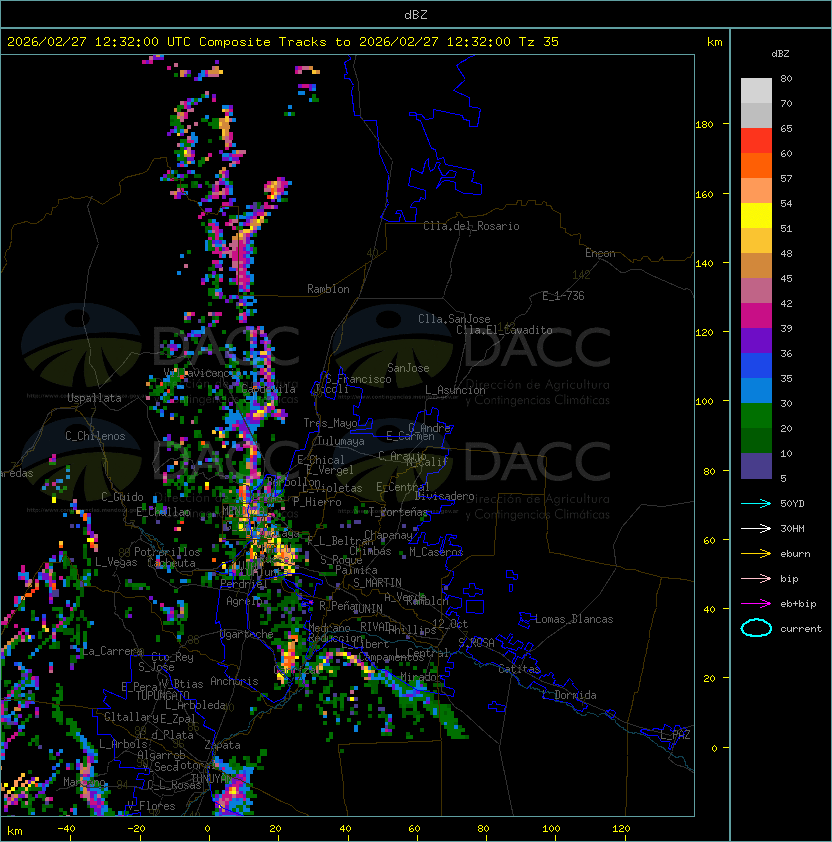Click the cyan 50YD arrow icon

click(756, 503)
